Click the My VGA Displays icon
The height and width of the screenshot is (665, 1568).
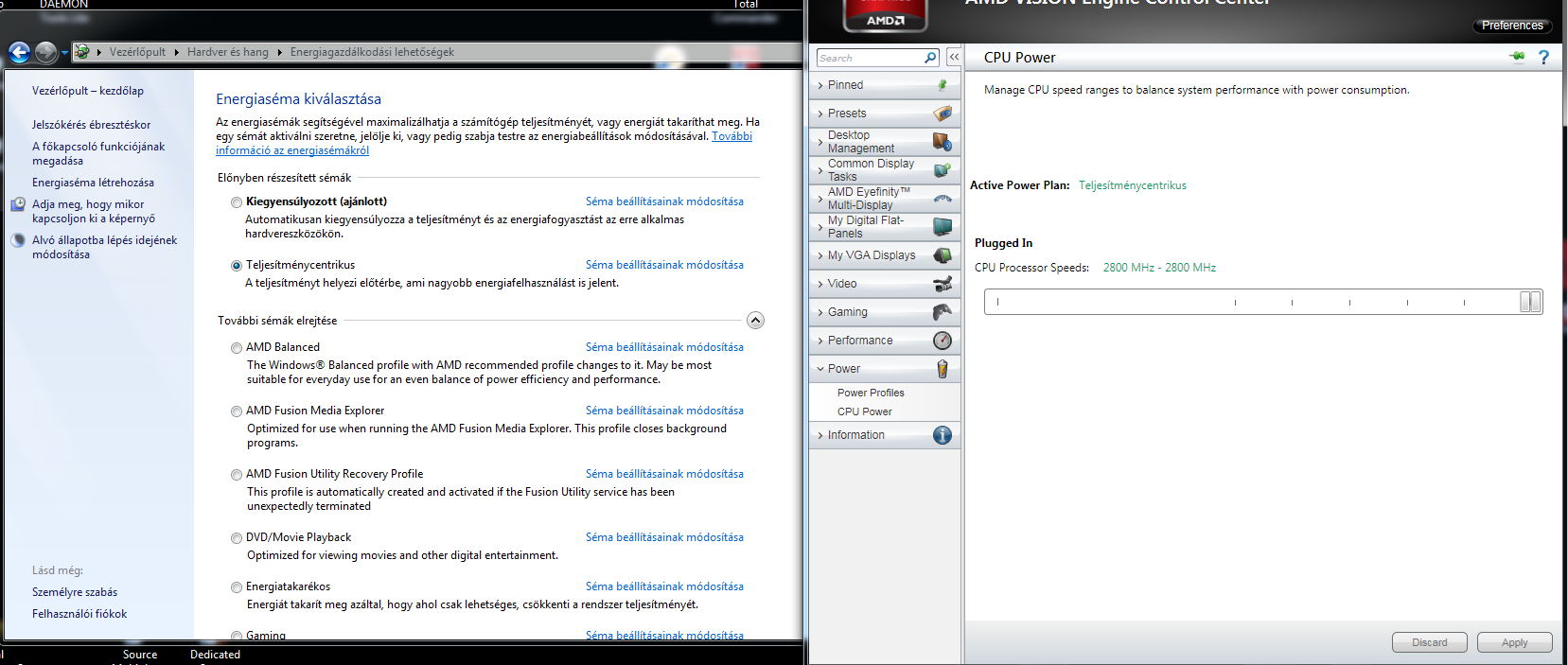(943, 255)
